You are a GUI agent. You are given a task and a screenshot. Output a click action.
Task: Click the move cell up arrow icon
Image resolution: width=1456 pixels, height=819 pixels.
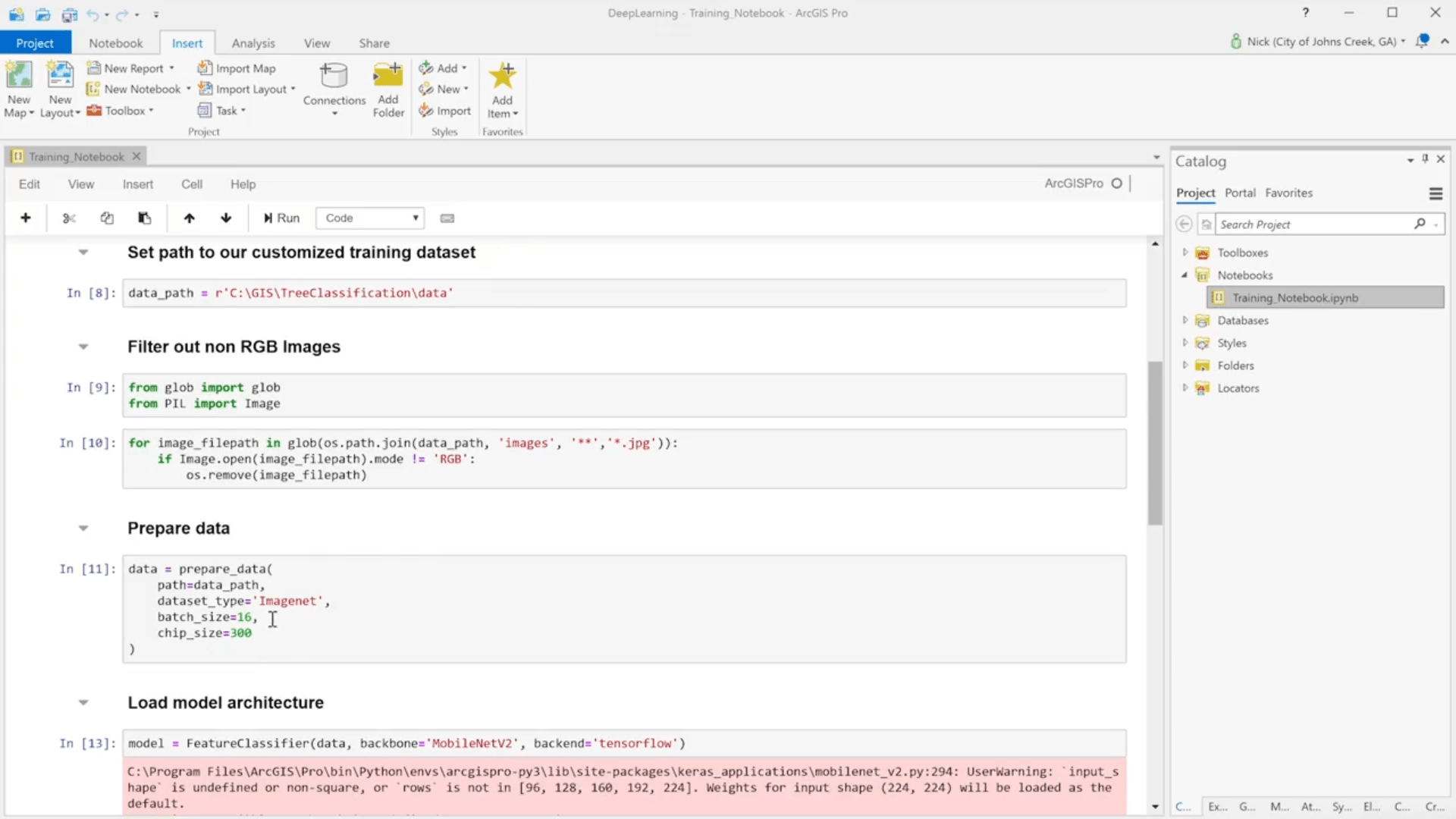(x=189, y=218)
